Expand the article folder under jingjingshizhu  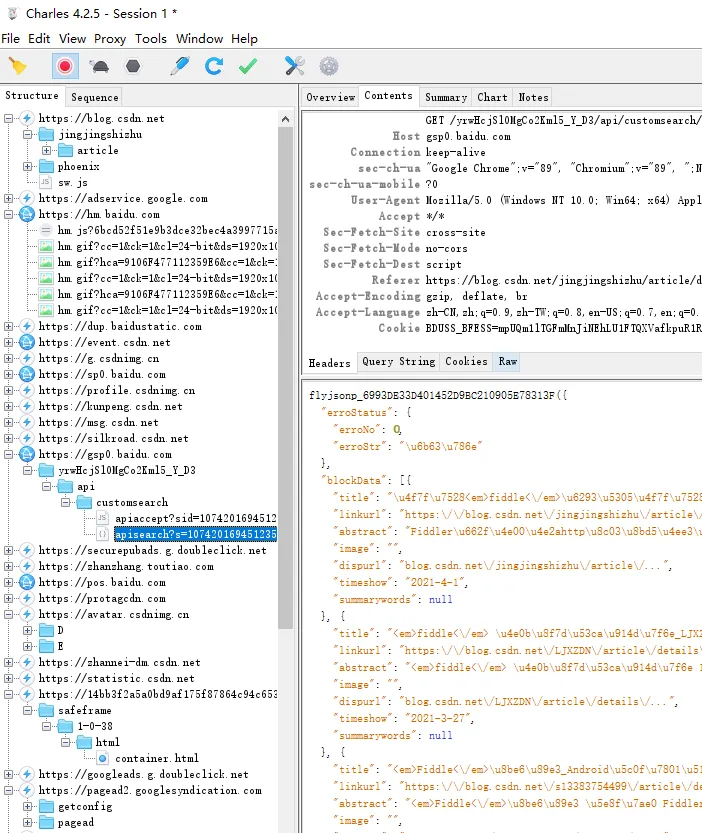[47, 150]
